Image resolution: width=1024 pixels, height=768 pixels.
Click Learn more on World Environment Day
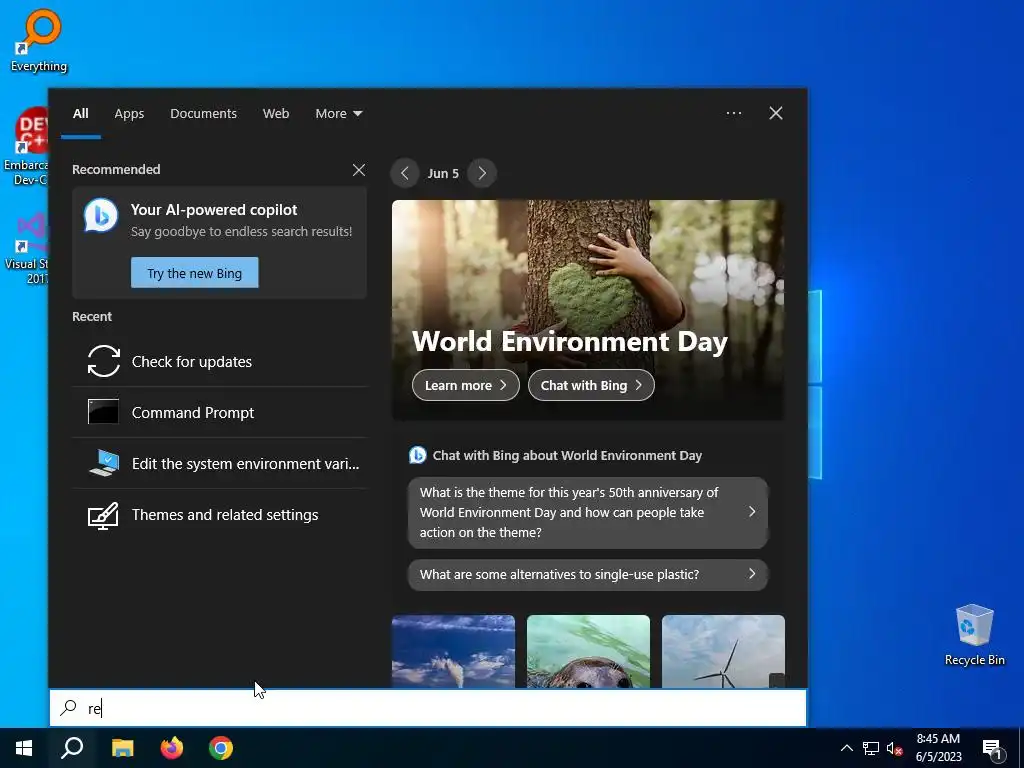(466, 385)
